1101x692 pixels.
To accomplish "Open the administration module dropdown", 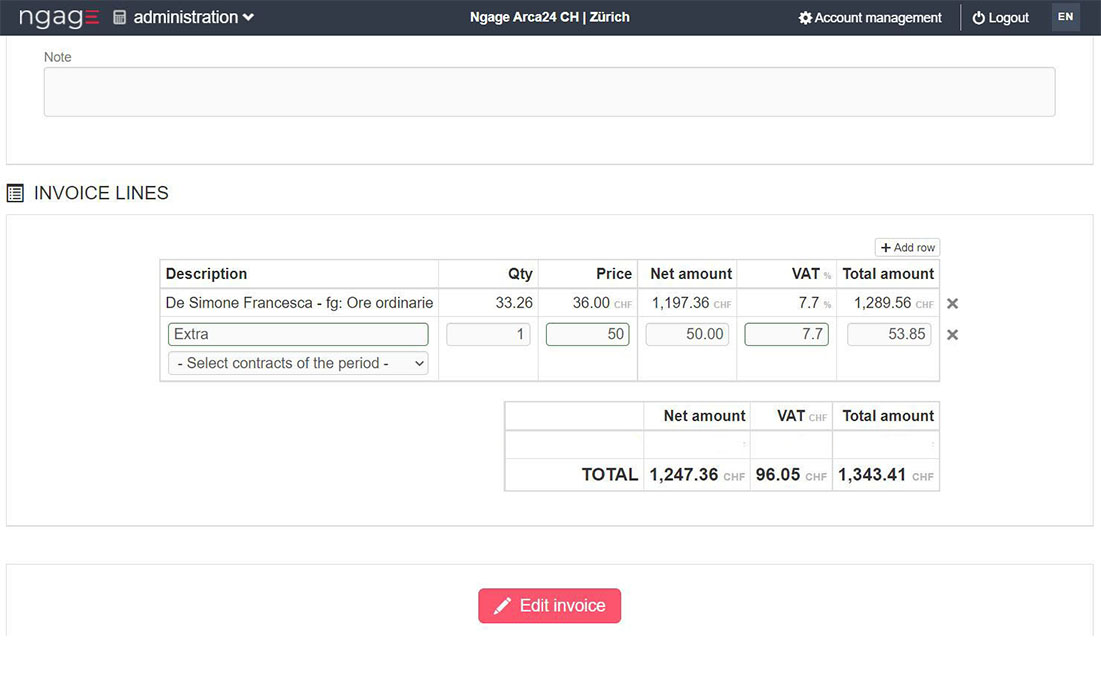I will [193, 17].
